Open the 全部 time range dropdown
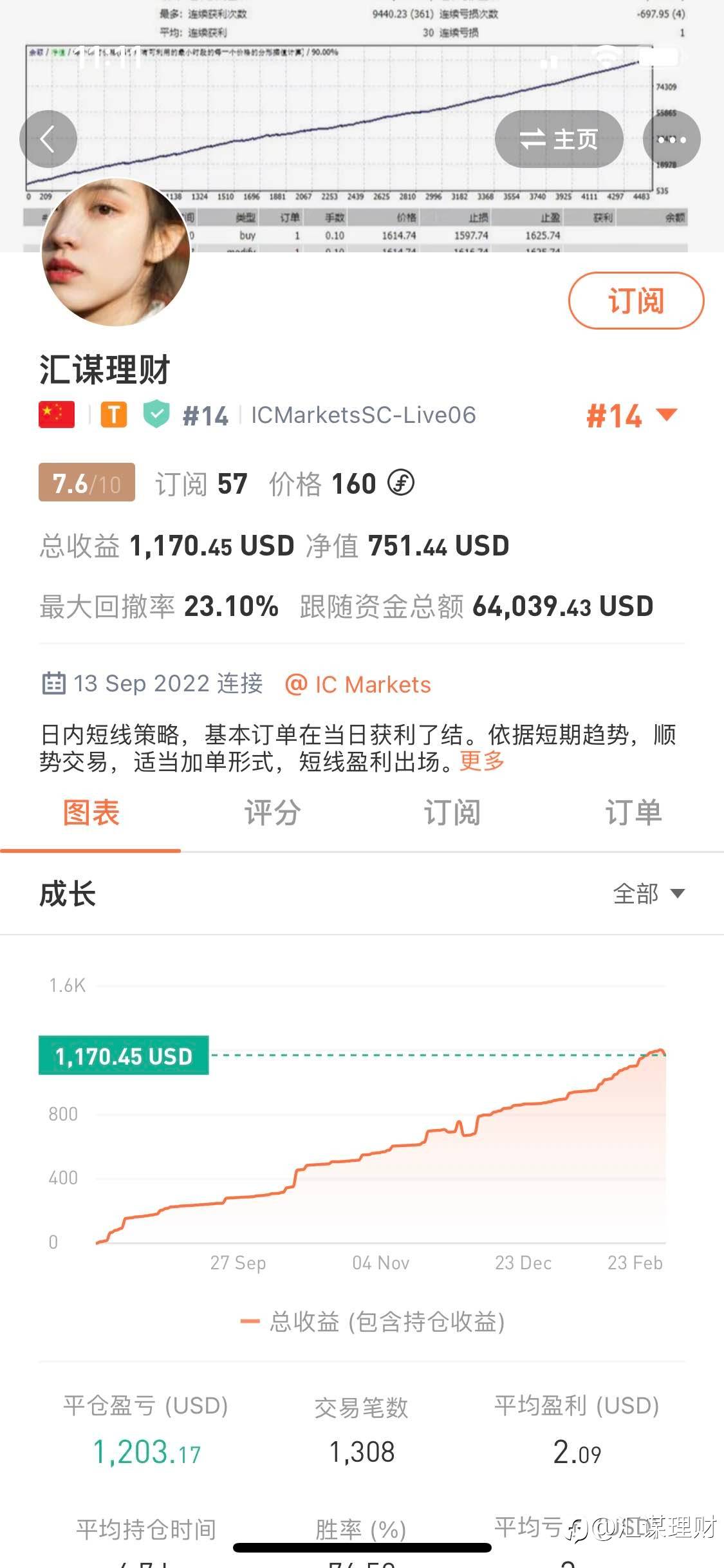 click(x=648, y=893)
